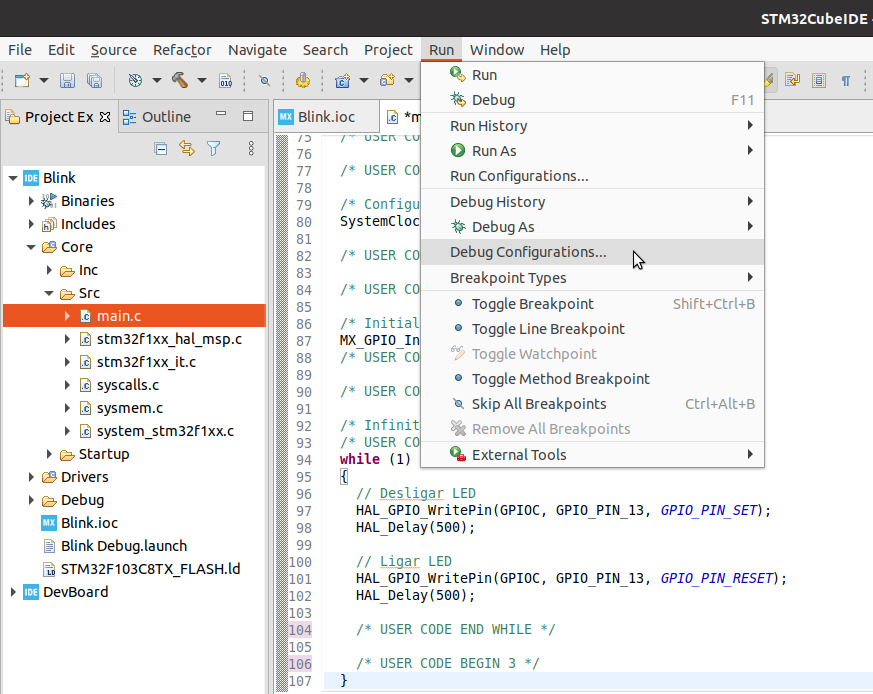Click the bug icon beside Debug As
The height and width of the screenshot is (694, 873).
point(458,226)
